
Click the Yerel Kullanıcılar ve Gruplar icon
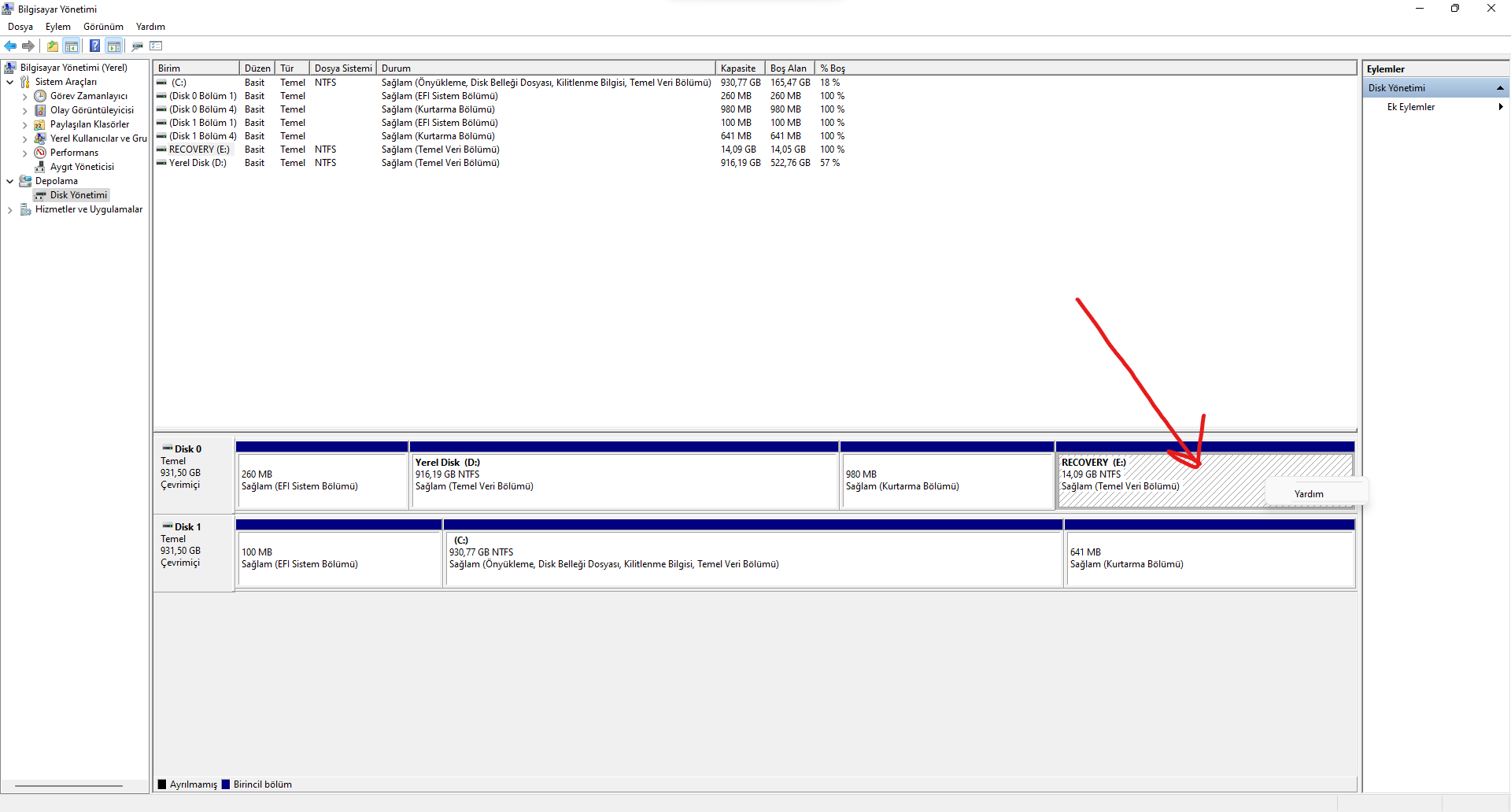click(40, 138)
